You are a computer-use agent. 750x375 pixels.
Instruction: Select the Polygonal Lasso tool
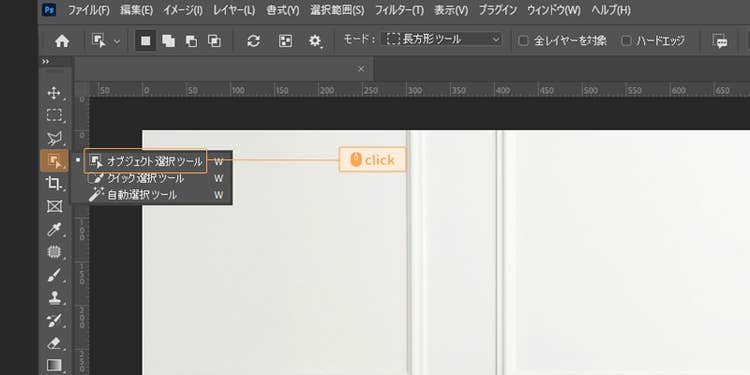pos(54,138)
